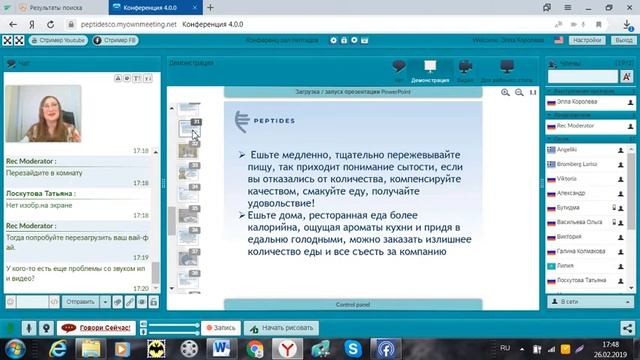The height and width of the screenshot is (360, 640).
Task: Zoom in on the presentation slide
Action: pyautogui.click(x=505, y=93)
